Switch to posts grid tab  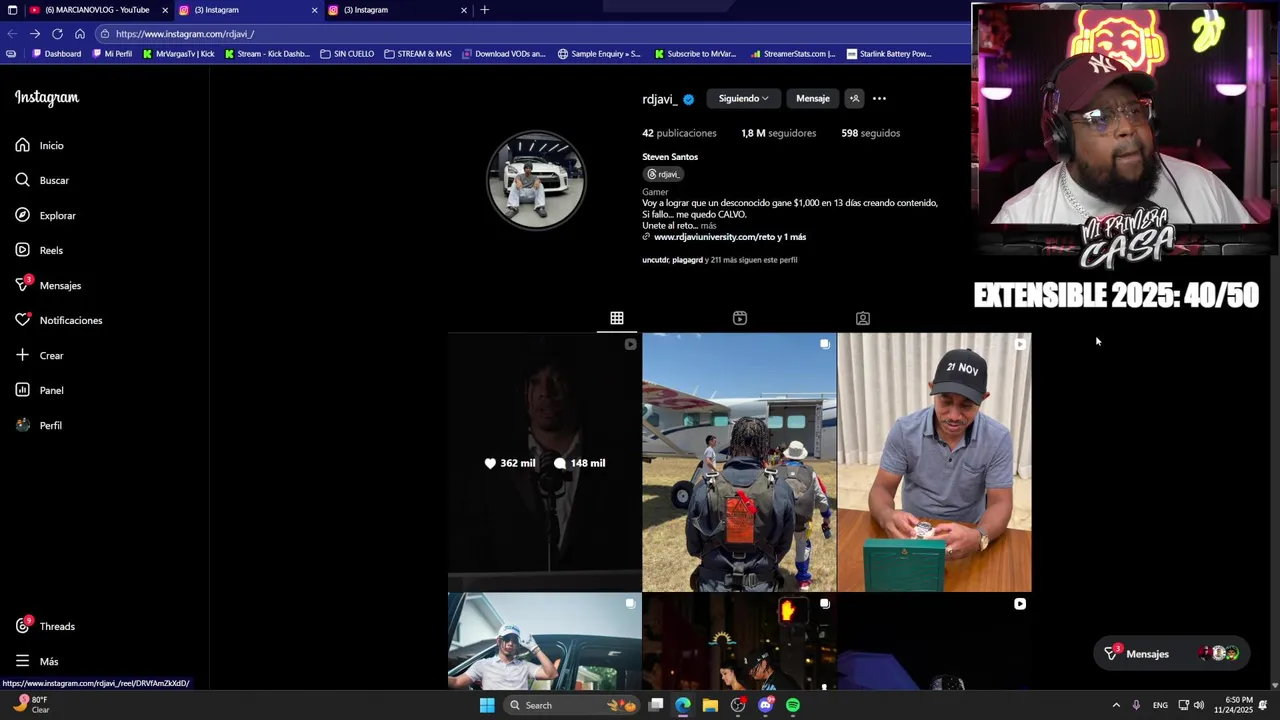(617, 318)
